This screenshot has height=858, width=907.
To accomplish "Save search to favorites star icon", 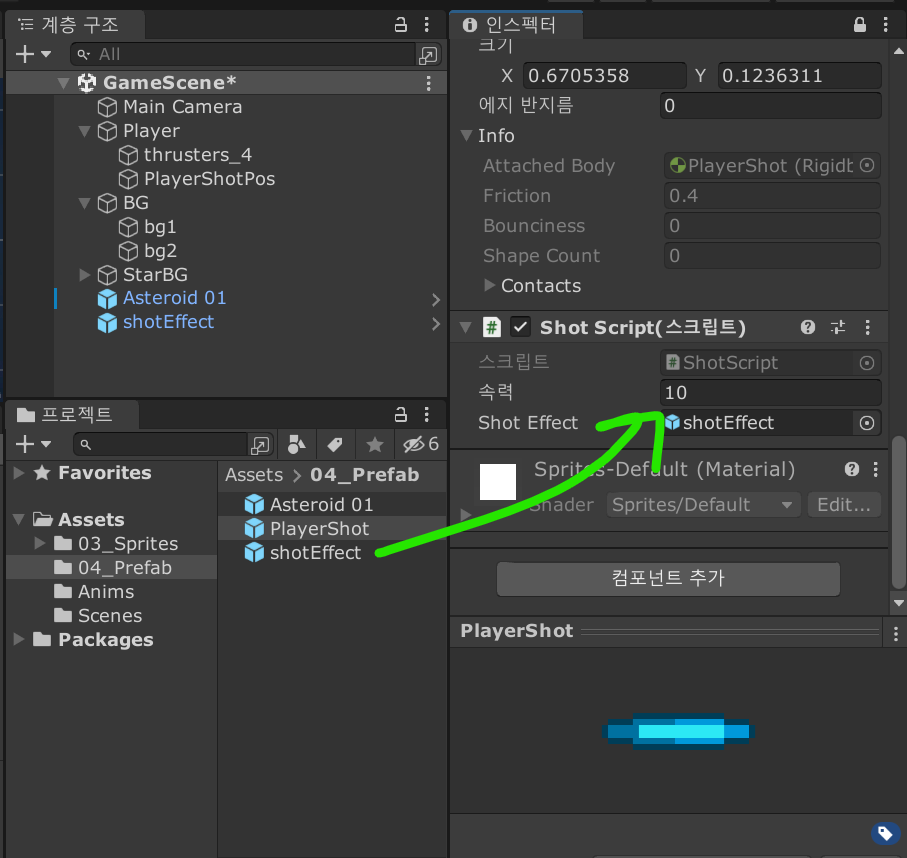I will pos(375,444).
